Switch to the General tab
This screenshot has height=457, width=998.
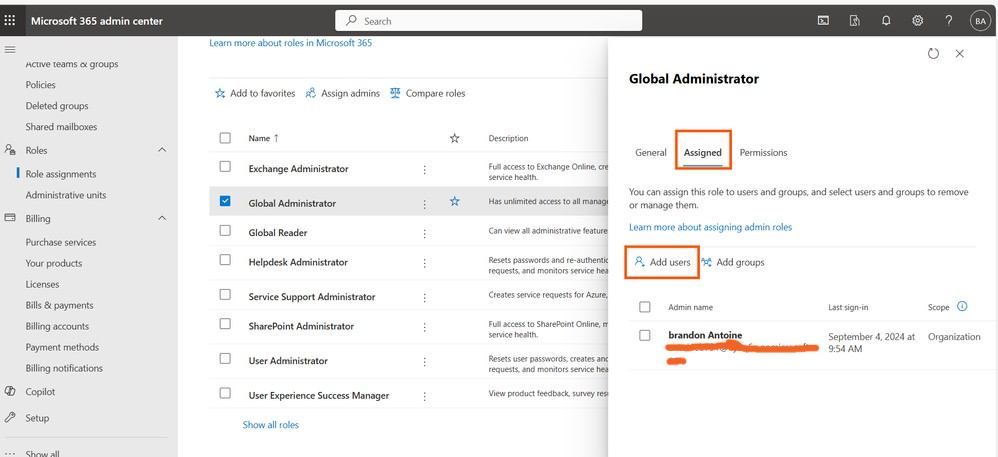coord(650,153)
